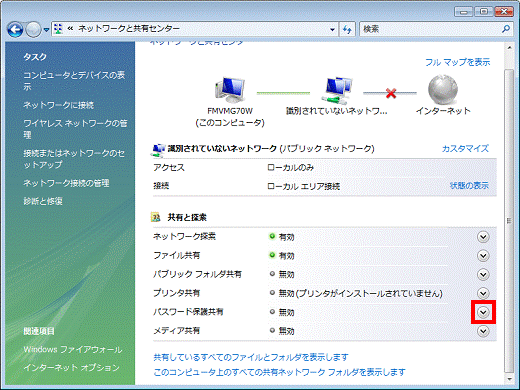Screen dimensions: 520x390
Task: Open ネットワーク接続の管理 task
Action: pyautogui.click(x=66, y=183)
